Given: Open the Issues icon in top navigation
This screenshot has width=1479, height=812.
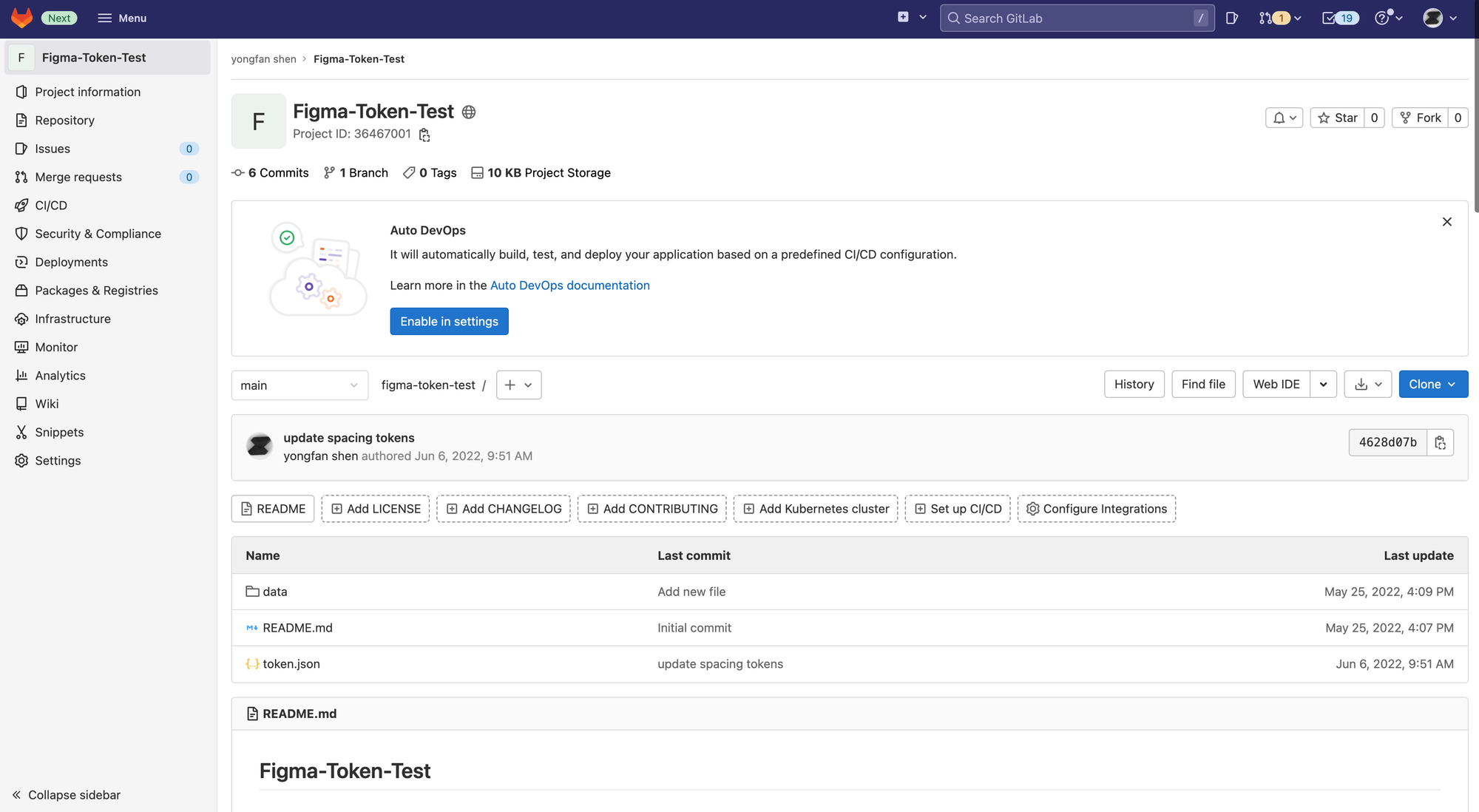Looking at the screenshot, I should (x=1231, y=18).
